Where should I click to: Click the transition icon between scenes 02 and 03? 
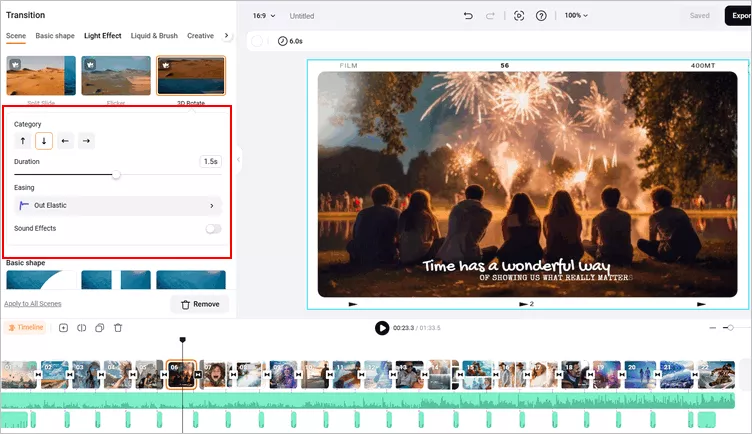point(70,375)
